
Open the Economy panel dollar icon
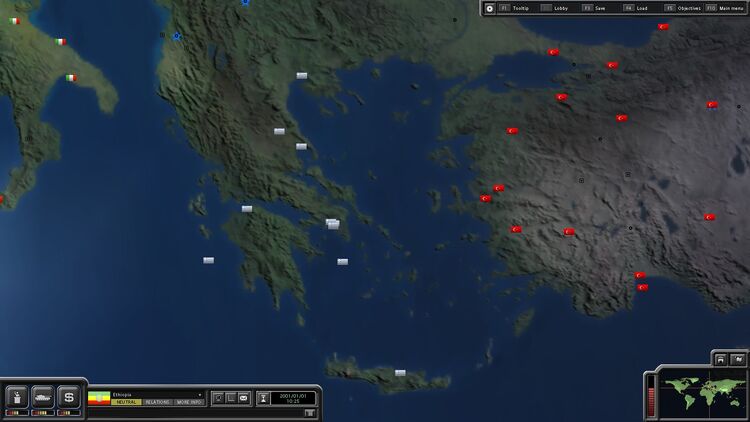(x=68, y=397)
